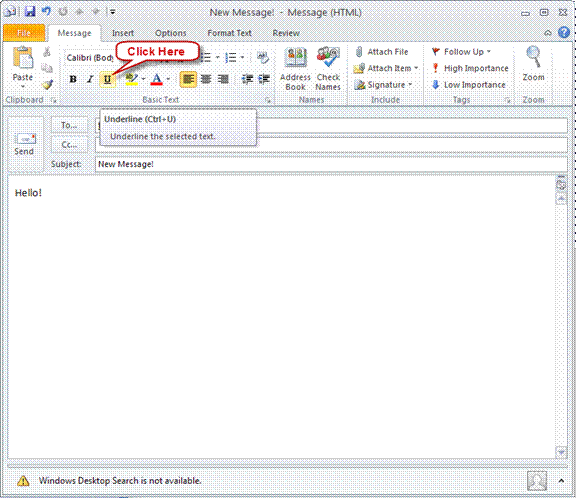Viewport: 576px width, 498px height.
Task: Open Outlook Help question mark icon
Action: (x=564, y=32)
